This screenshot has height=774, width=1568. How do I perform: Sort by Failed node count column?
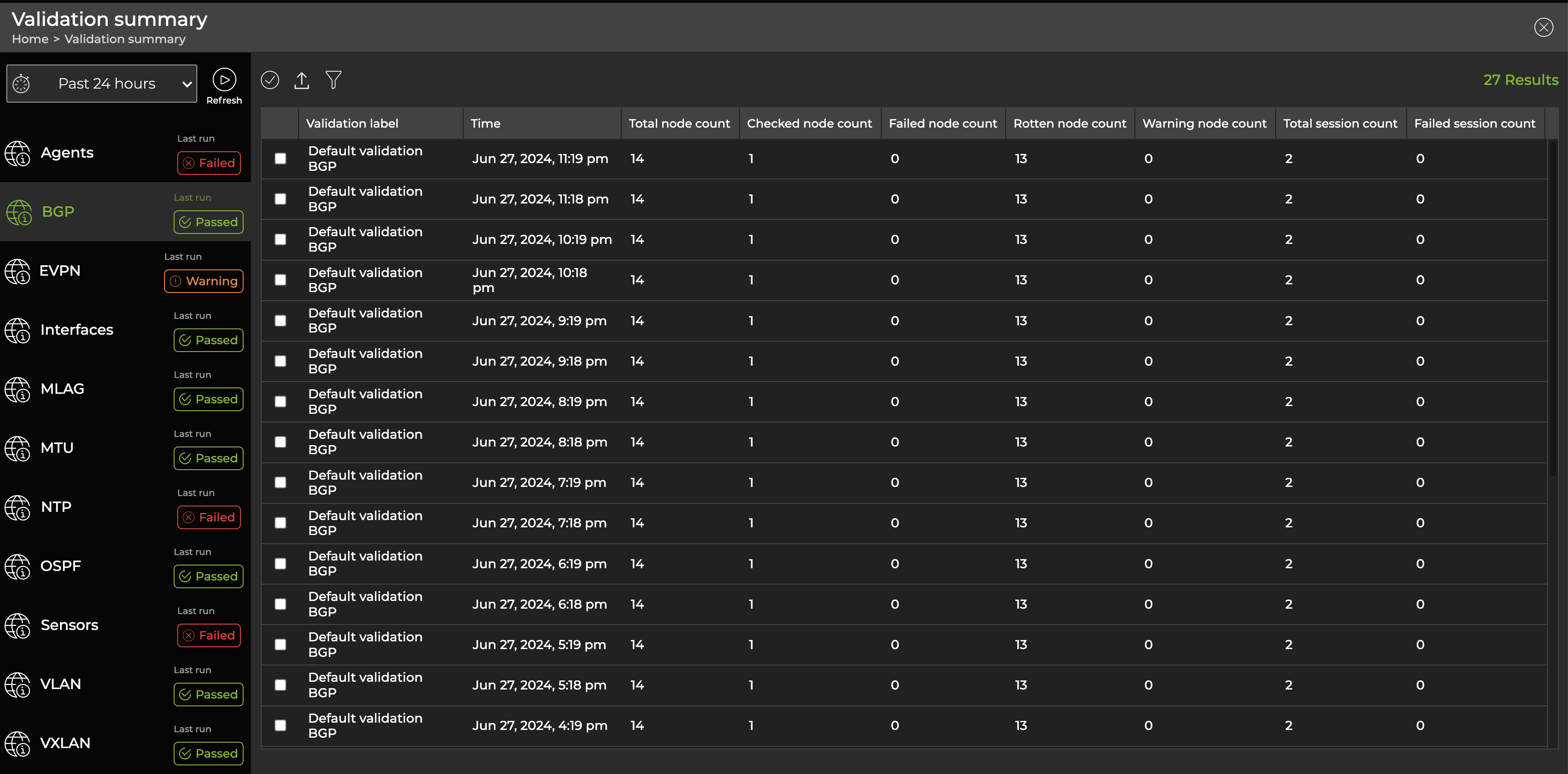(x=942, y=123)
